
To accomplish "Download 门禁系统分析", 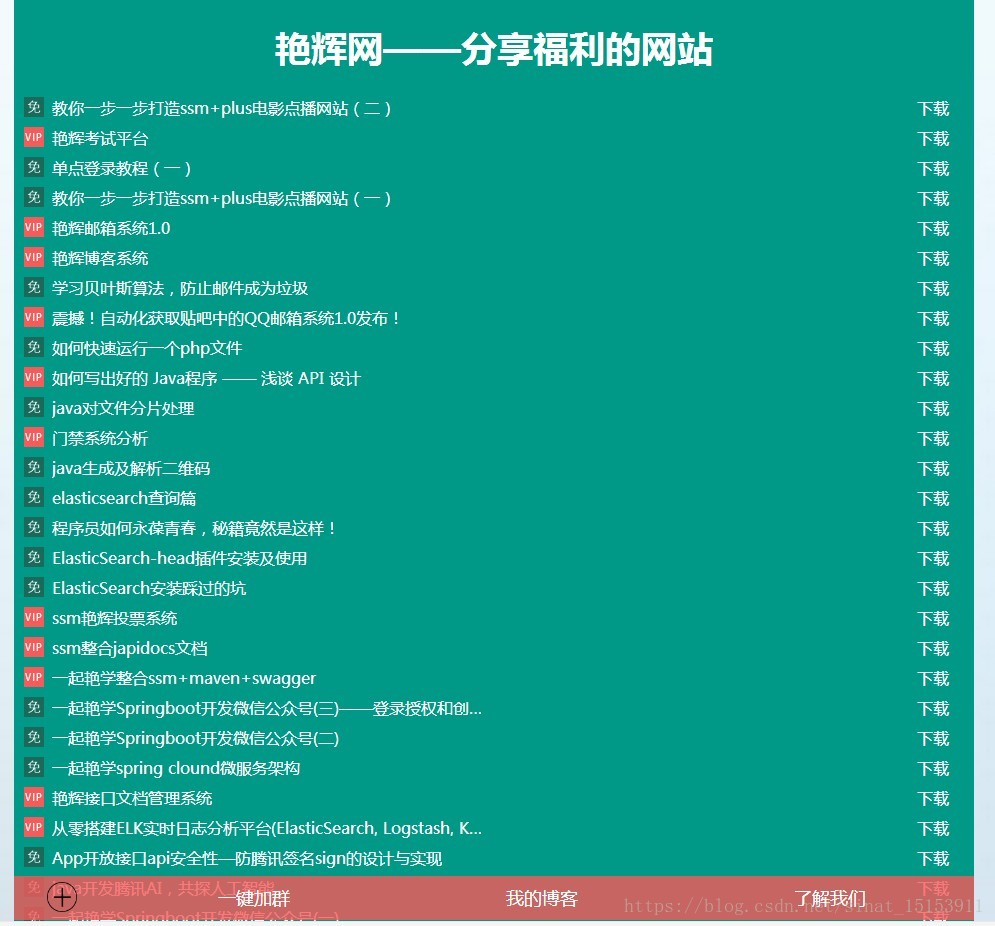I will point(933,439).
